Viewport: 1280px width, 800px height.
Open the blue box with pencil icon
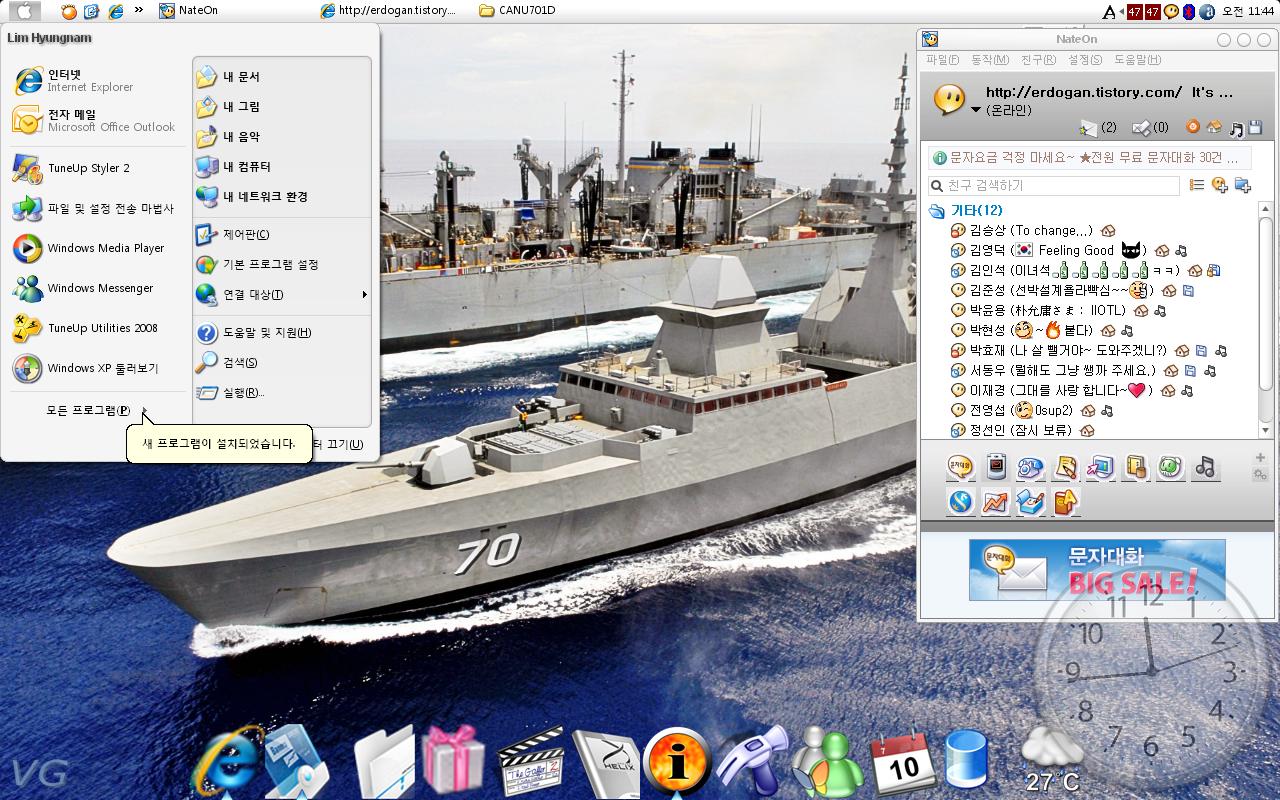coord(1031,502)
